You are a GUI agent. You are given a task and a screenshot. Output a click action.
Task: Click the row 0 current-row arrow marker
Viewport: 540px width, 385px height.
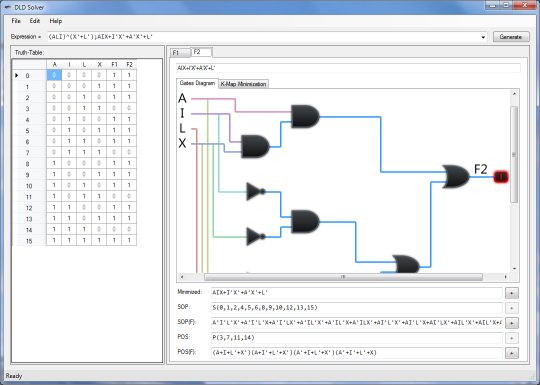click(x=16, y=75)
